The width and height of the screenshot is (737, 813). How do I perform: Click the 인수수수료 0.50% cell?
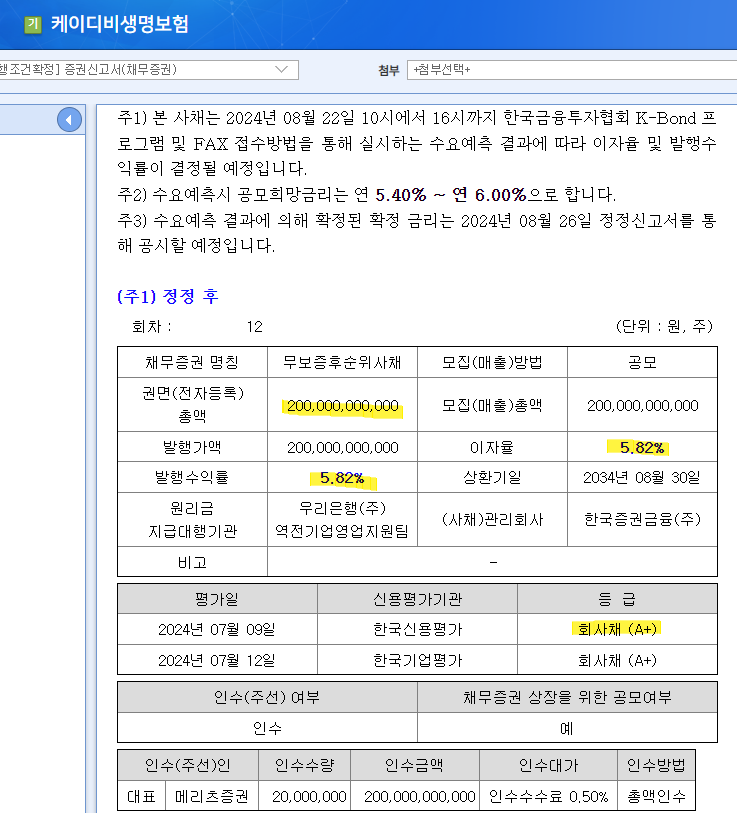tap(548, 796)
